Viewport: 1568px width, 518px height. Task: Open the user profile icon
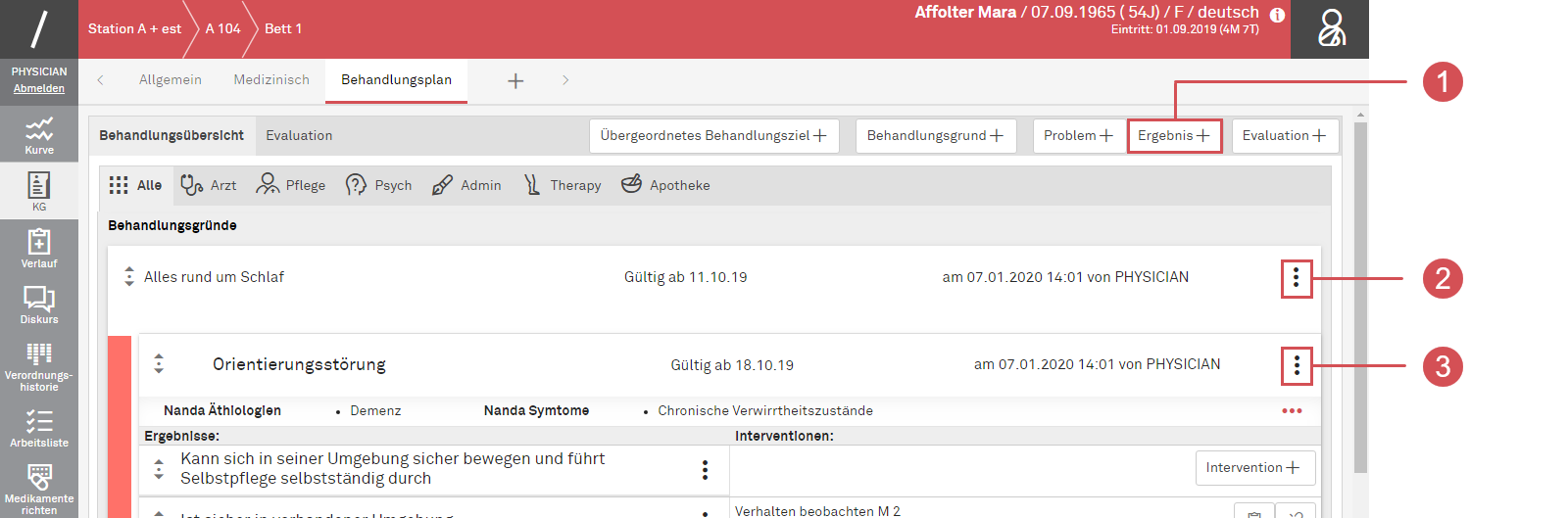[x=1330, y=29]
